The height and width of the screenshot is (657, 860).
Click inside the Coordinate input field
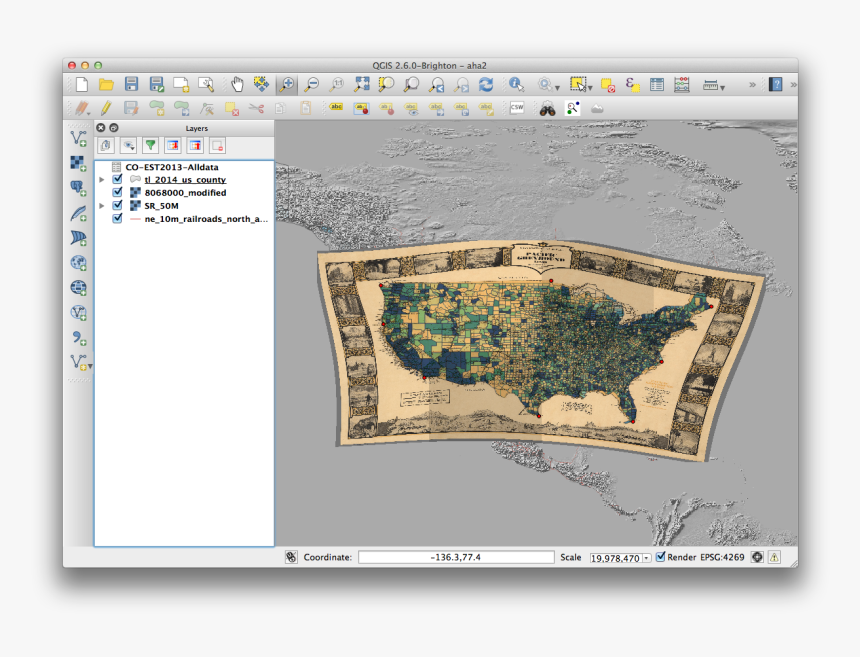click(x=455, y=555)
